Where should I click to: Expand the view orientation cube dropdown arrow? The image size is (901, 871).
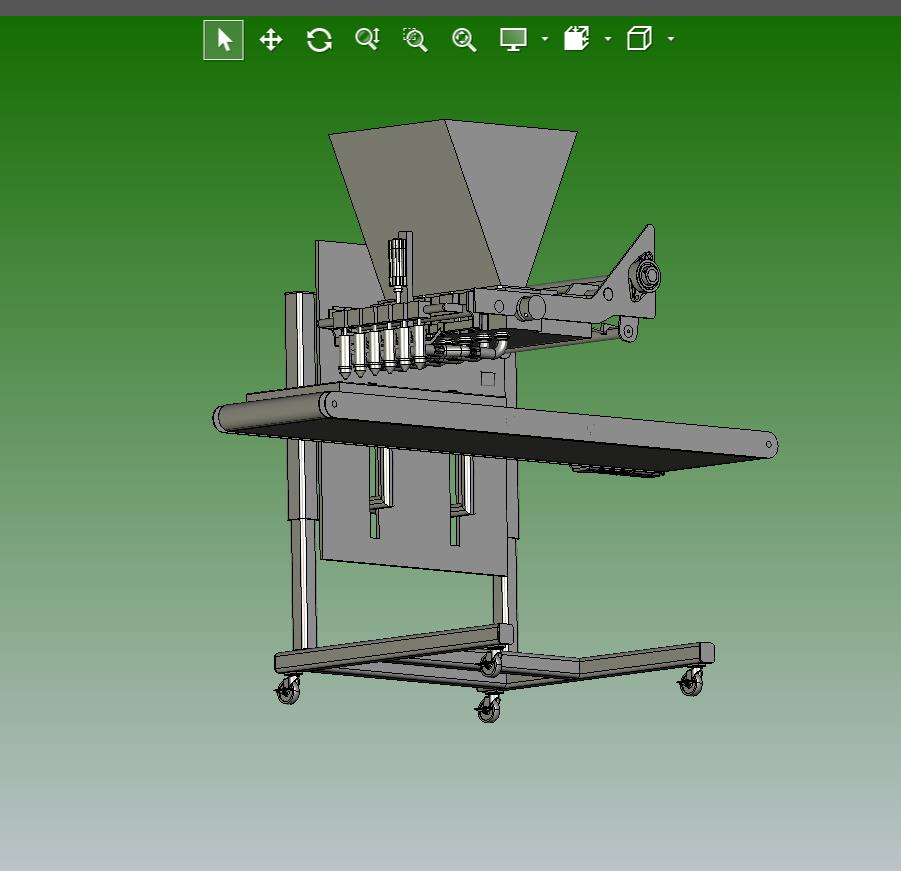[x=671, y=39]
